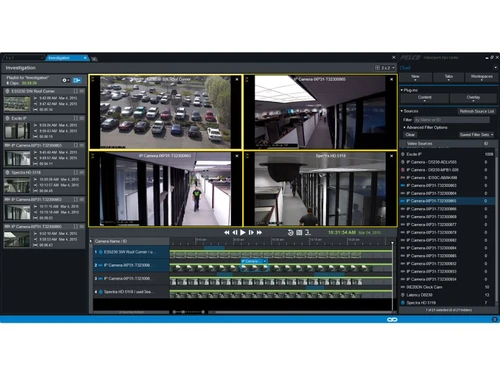This screenshot has width=500, height=375.
Task: Close the IP Camera clip label on timeline
Action: [265, 261]
